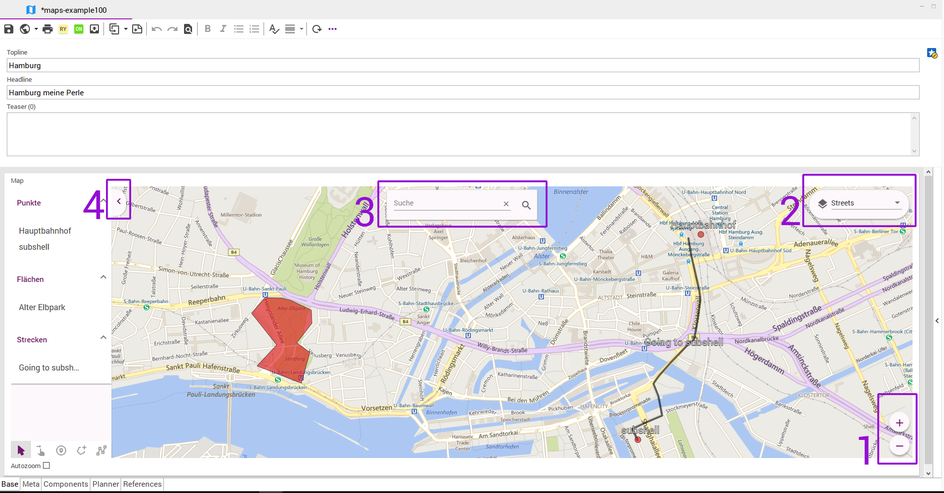Screen dimensions: 944x493
Task: Click the copy document icon
Action: (x=114, y=29)
